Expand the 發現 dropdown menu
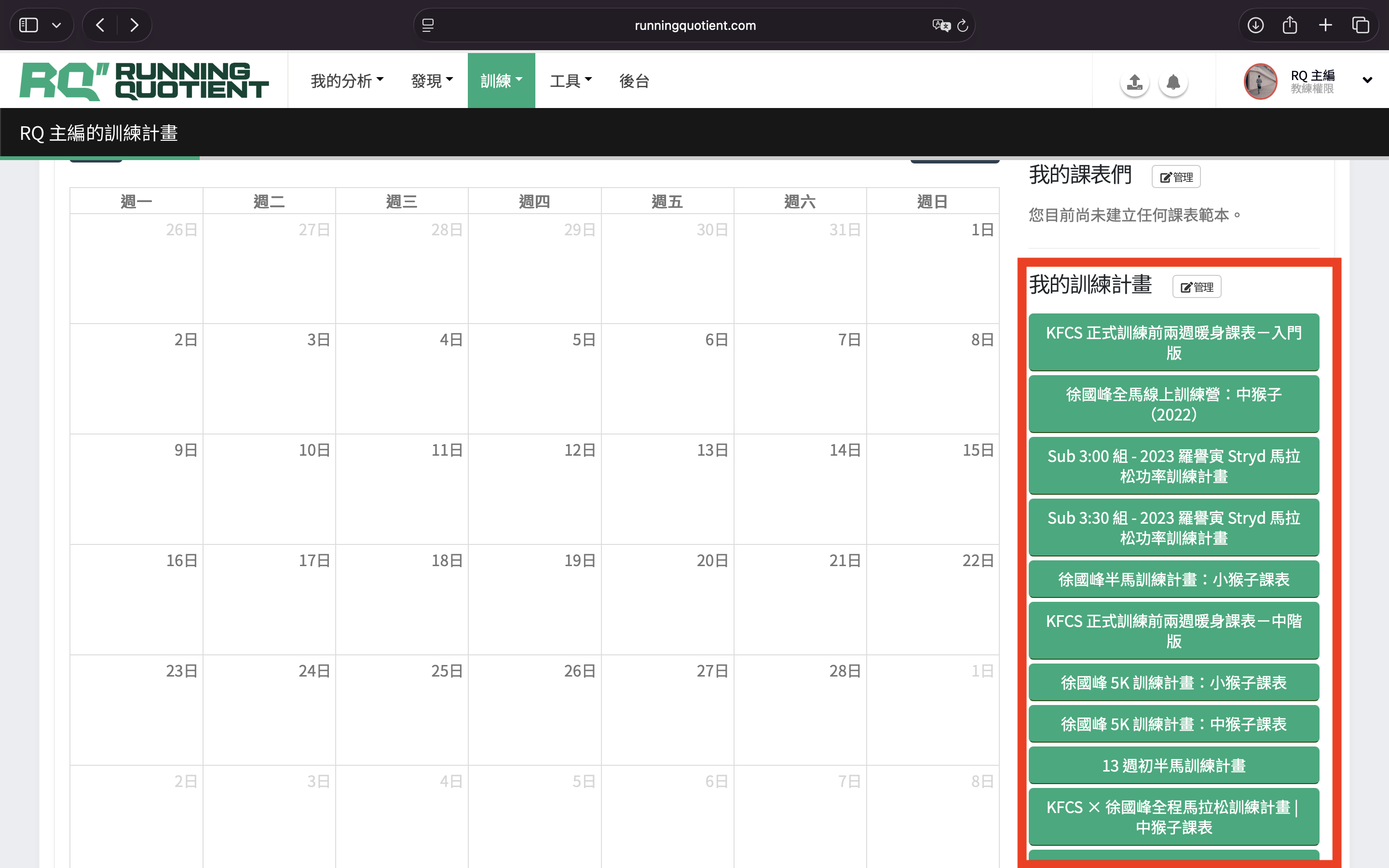Screen dimensions: 1389x868 pos(432,81)
